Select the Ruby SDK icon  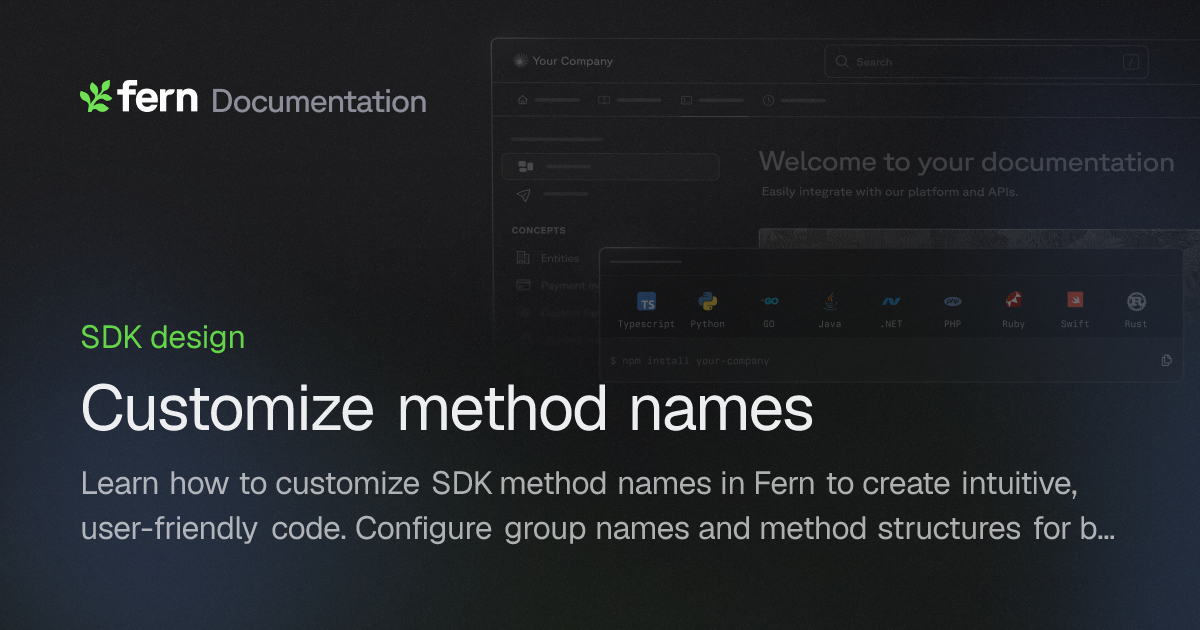(1013, 301)
